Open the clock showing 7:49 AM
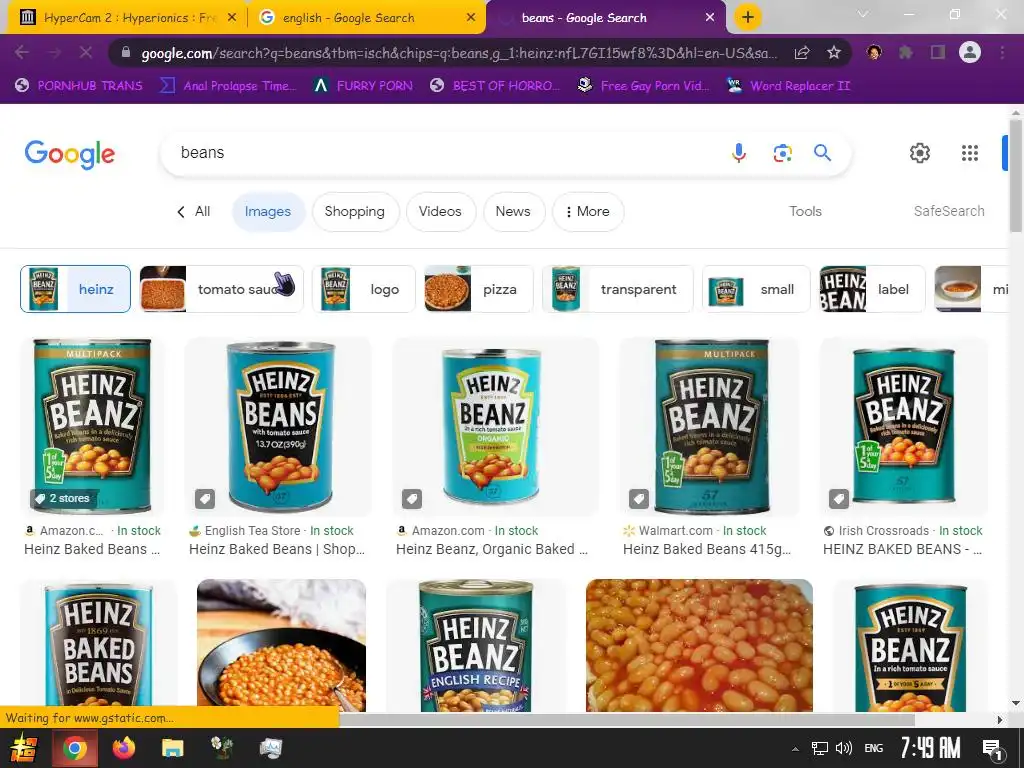 [x=930, y=748]
